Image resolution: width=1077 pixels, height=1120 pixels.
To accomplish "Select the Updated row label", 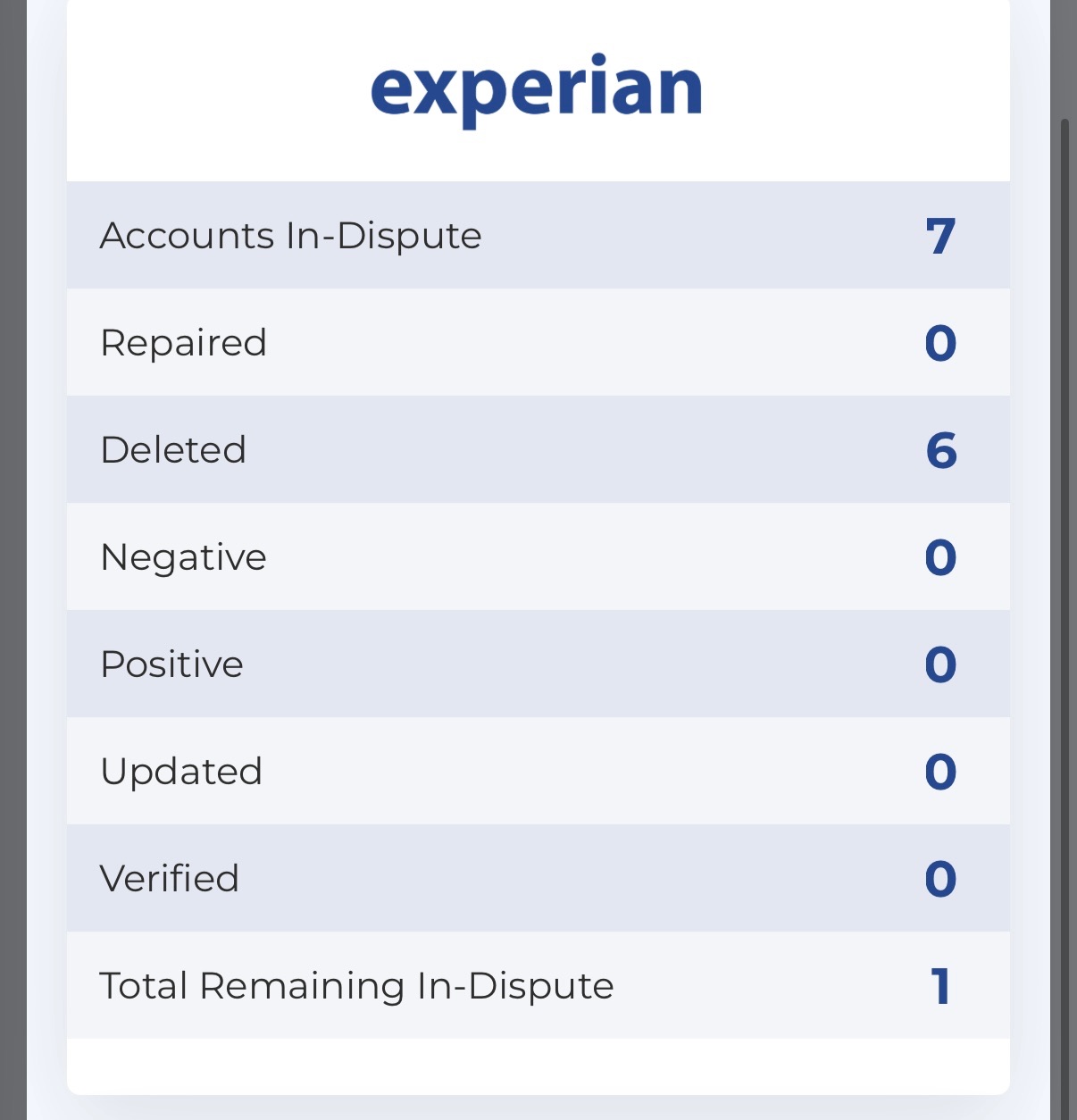I will (181, 772).
